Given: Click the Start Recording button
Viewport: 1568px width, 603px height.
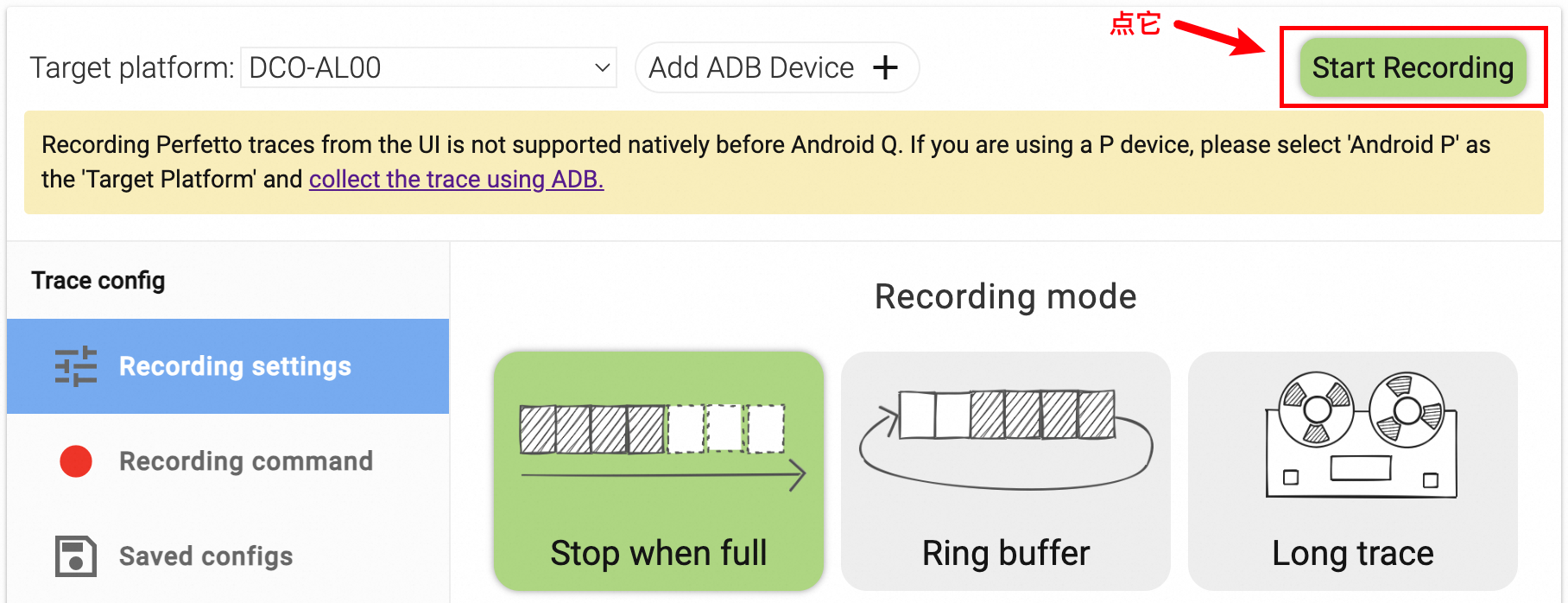Looking at the screenshot, I should [x=1413, y=67].
